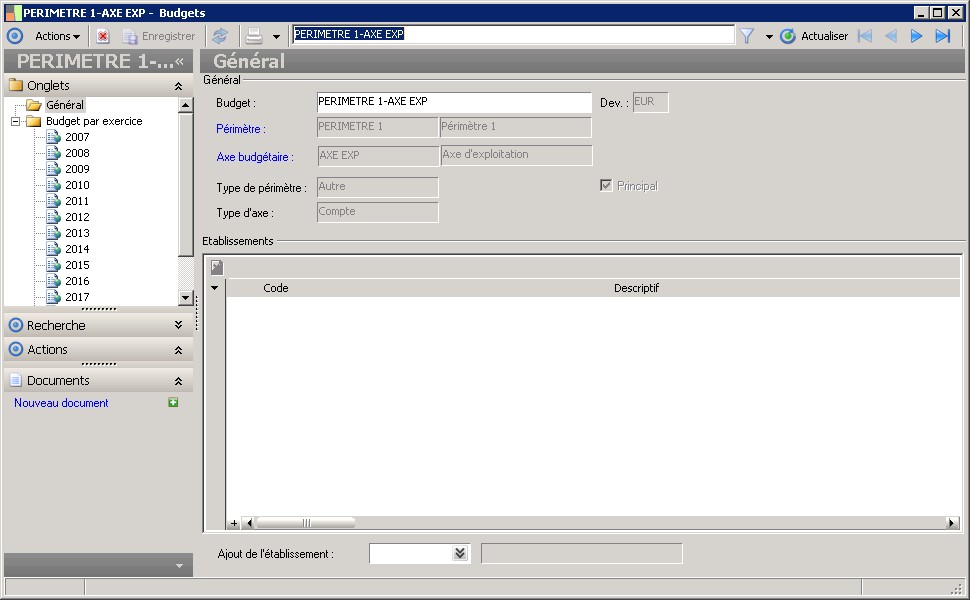Click the refresh arrows toolbar icon

[220, 36]
